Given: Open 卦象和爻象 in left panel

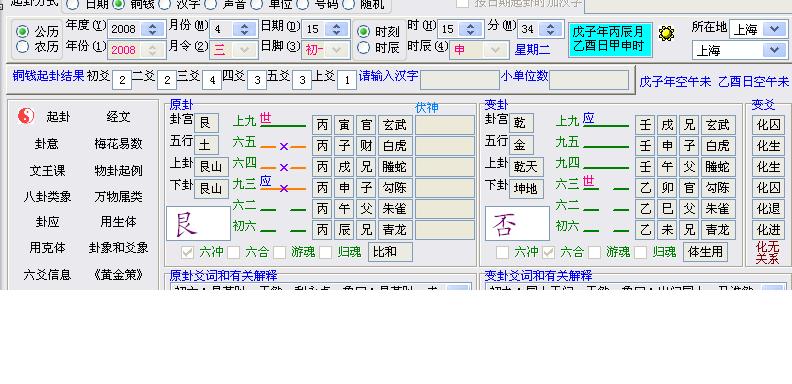Looking at the screenshot, I should 119,248.
